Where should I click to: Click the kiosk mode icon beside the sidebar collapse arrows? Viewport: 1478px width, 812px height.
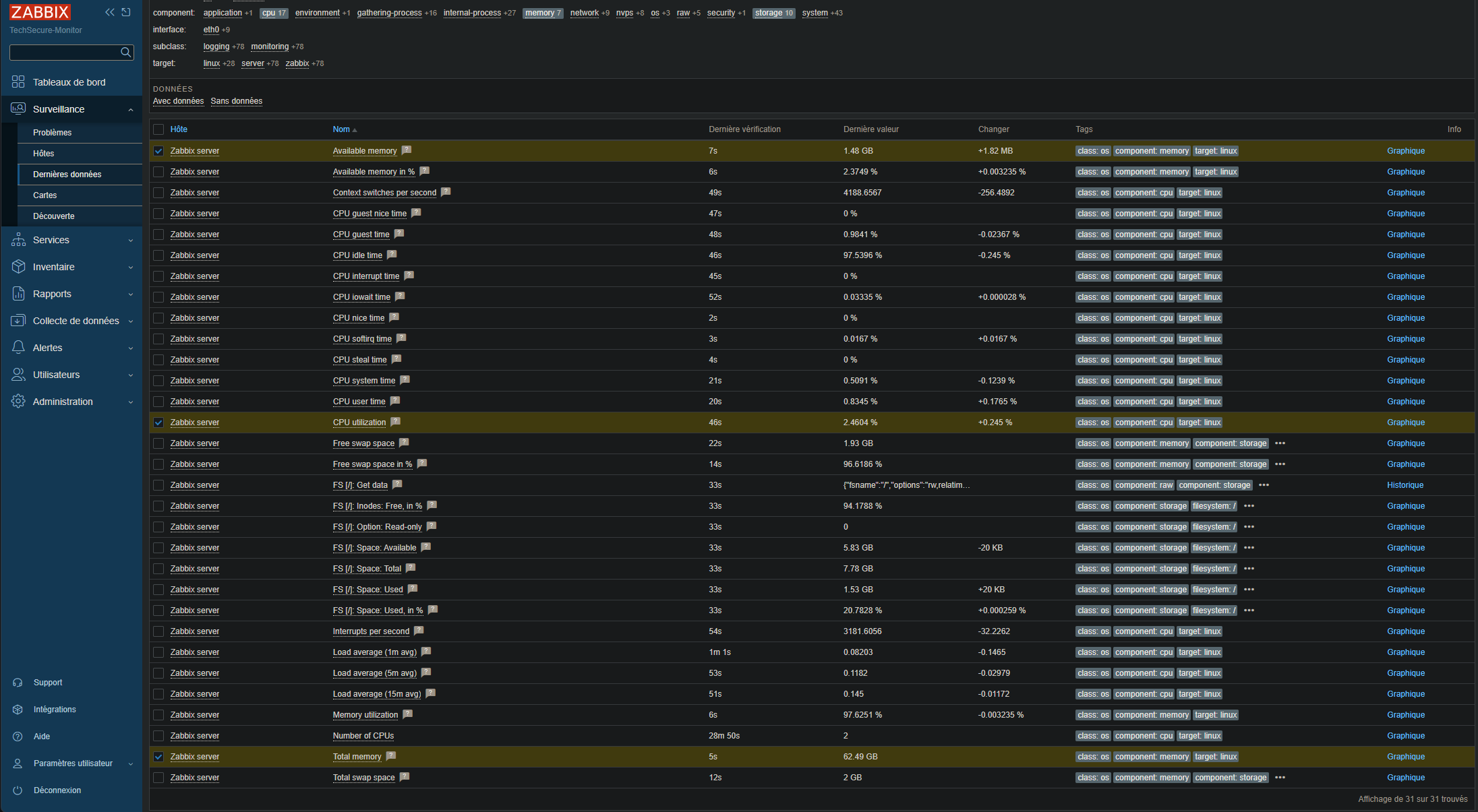[x=126, y=12]
